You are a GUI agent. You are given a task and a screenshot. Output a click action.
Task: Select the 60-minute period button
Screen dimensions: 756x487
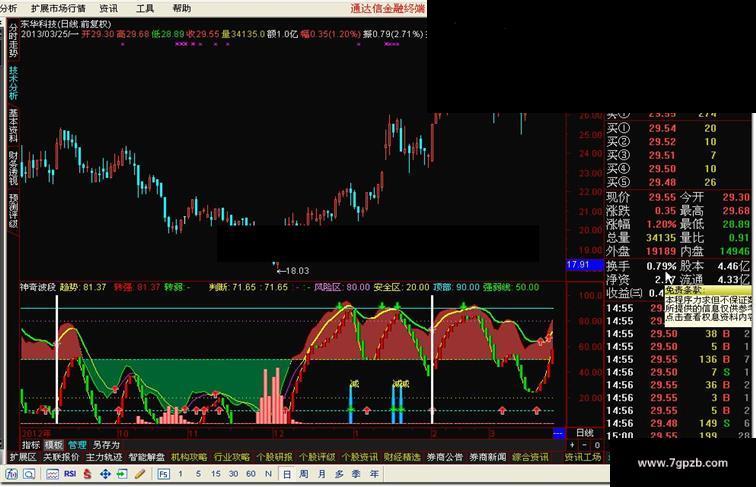pos(251,474)
